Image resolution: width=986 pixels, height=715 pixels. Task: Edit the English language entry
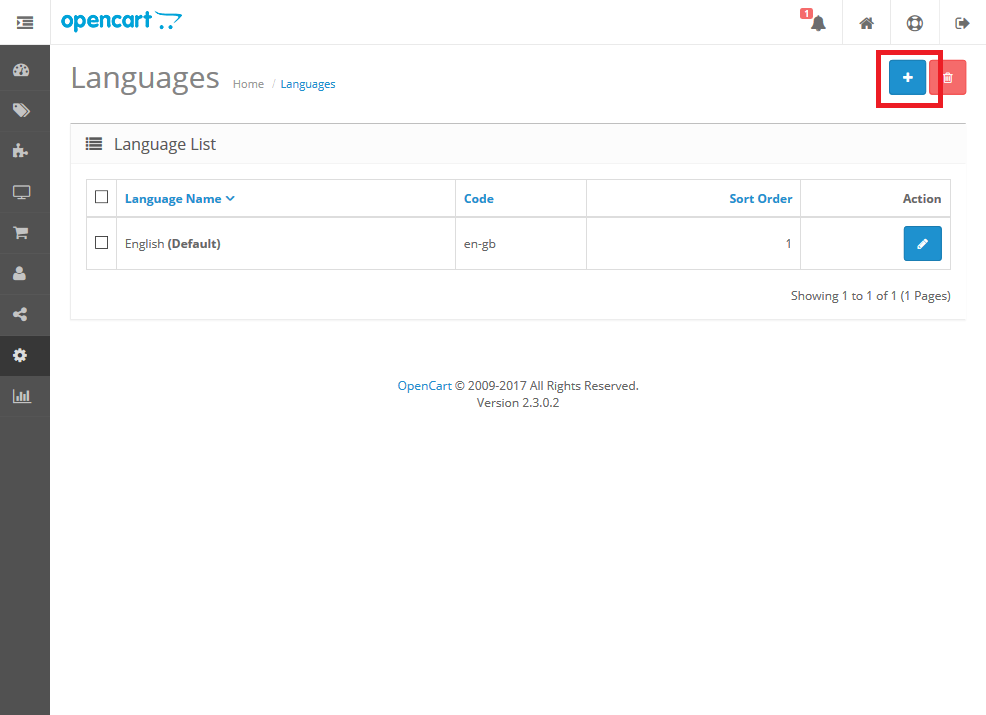click(x=922, y=243)
